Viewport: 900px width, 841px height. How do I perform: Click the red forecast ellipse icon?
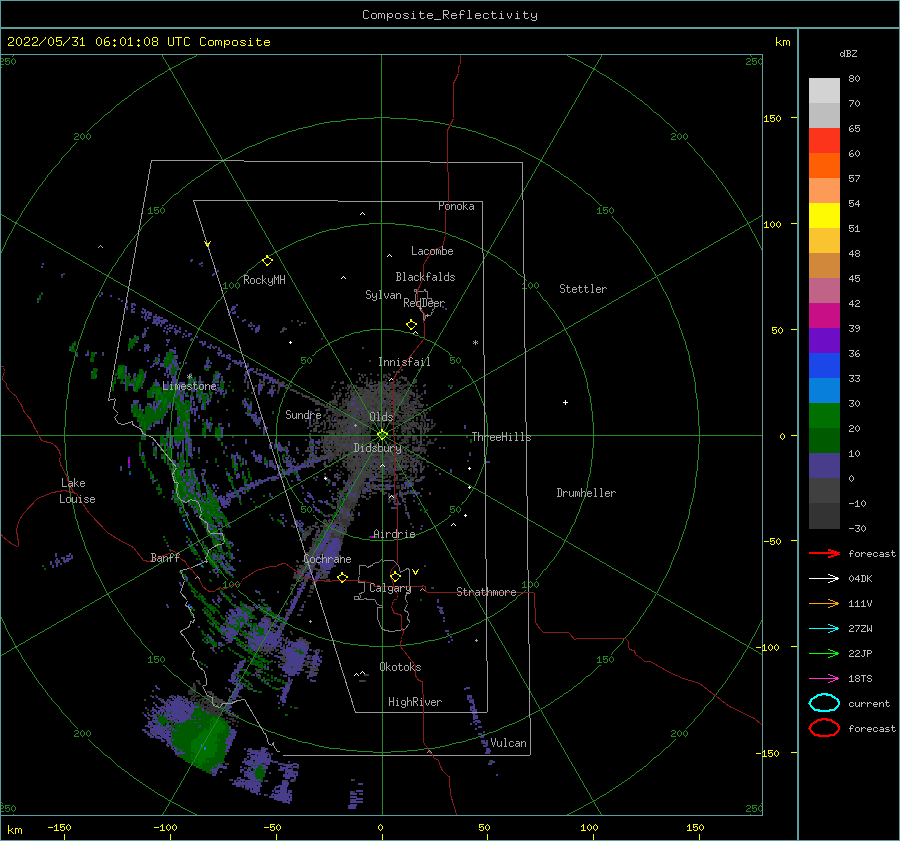coord(824,728)
